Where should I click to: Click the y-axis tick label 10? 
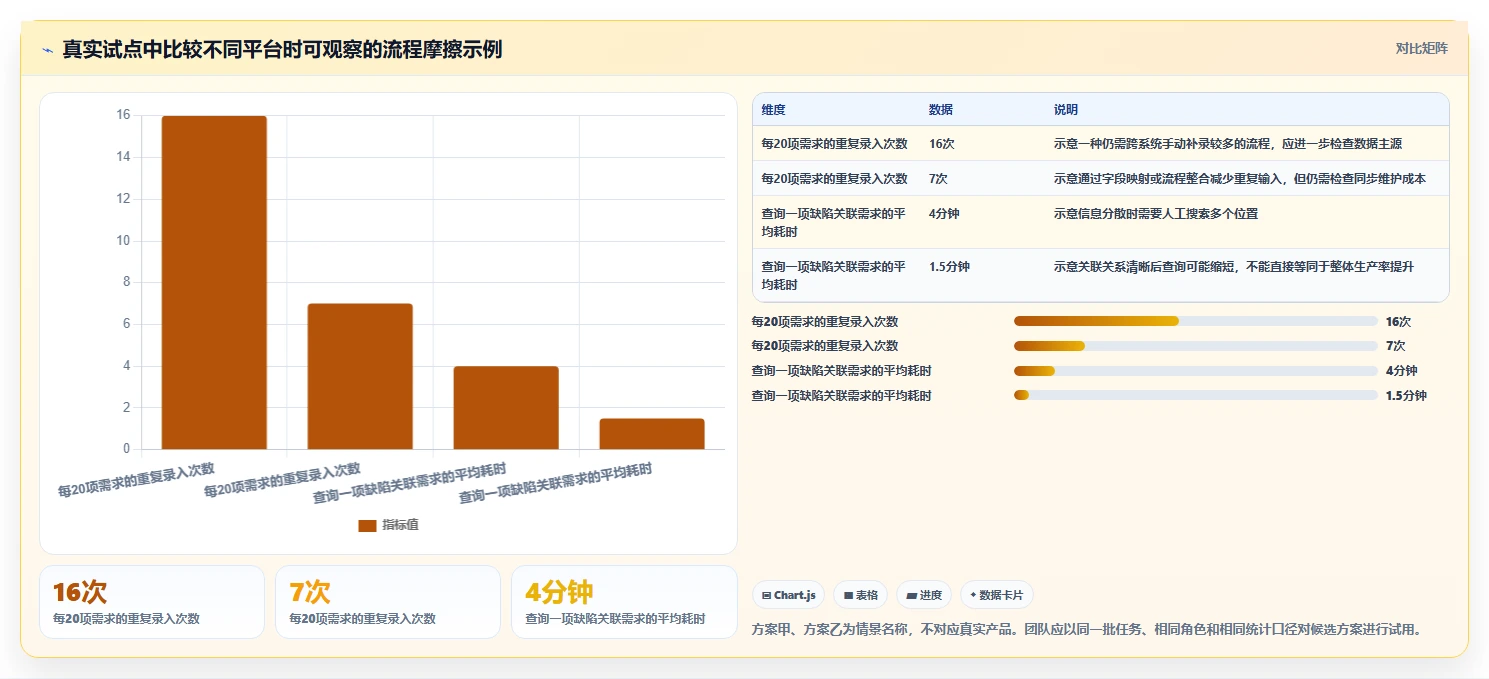(124, 240)
